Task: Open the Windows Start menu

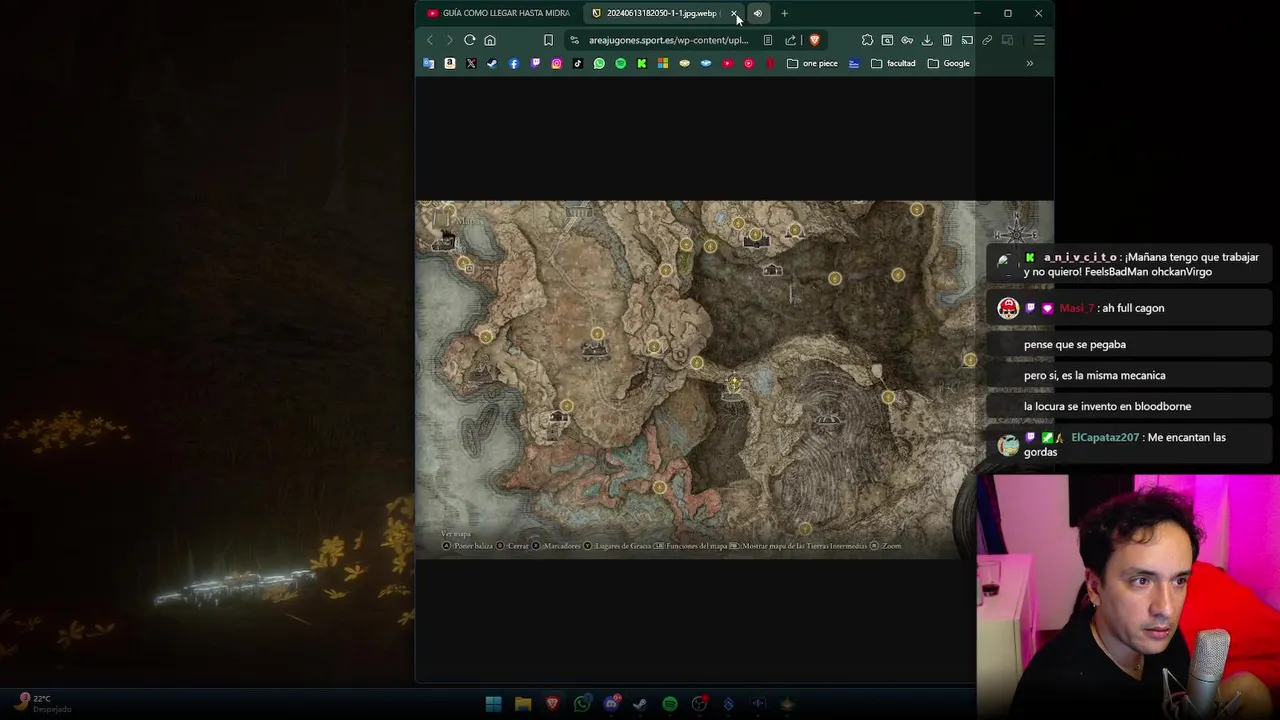Action: pos(493,704)
